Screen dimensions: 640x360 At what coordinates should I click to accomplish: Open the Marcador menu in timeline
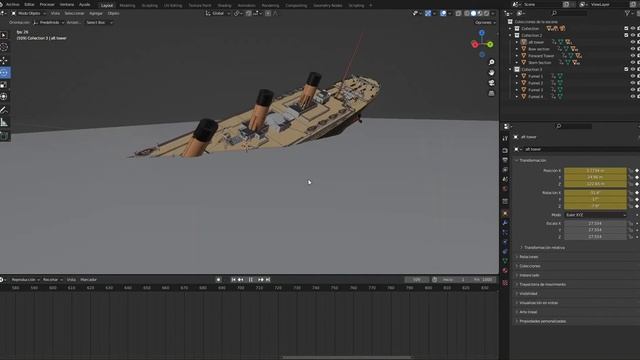tap(89, 280)
